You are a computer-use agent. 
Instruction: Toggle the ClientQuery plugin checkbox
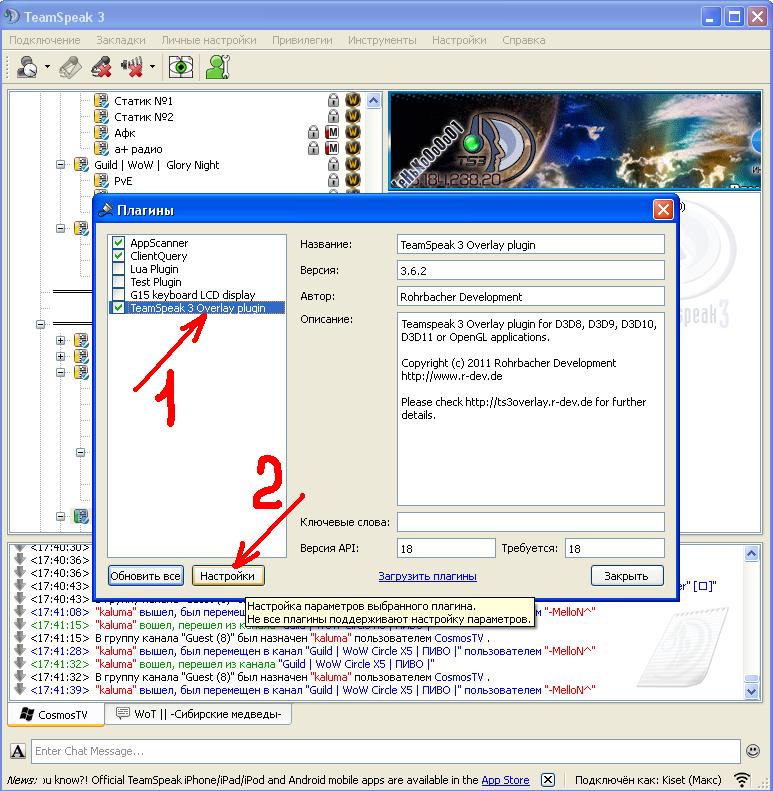coord(119,256)
